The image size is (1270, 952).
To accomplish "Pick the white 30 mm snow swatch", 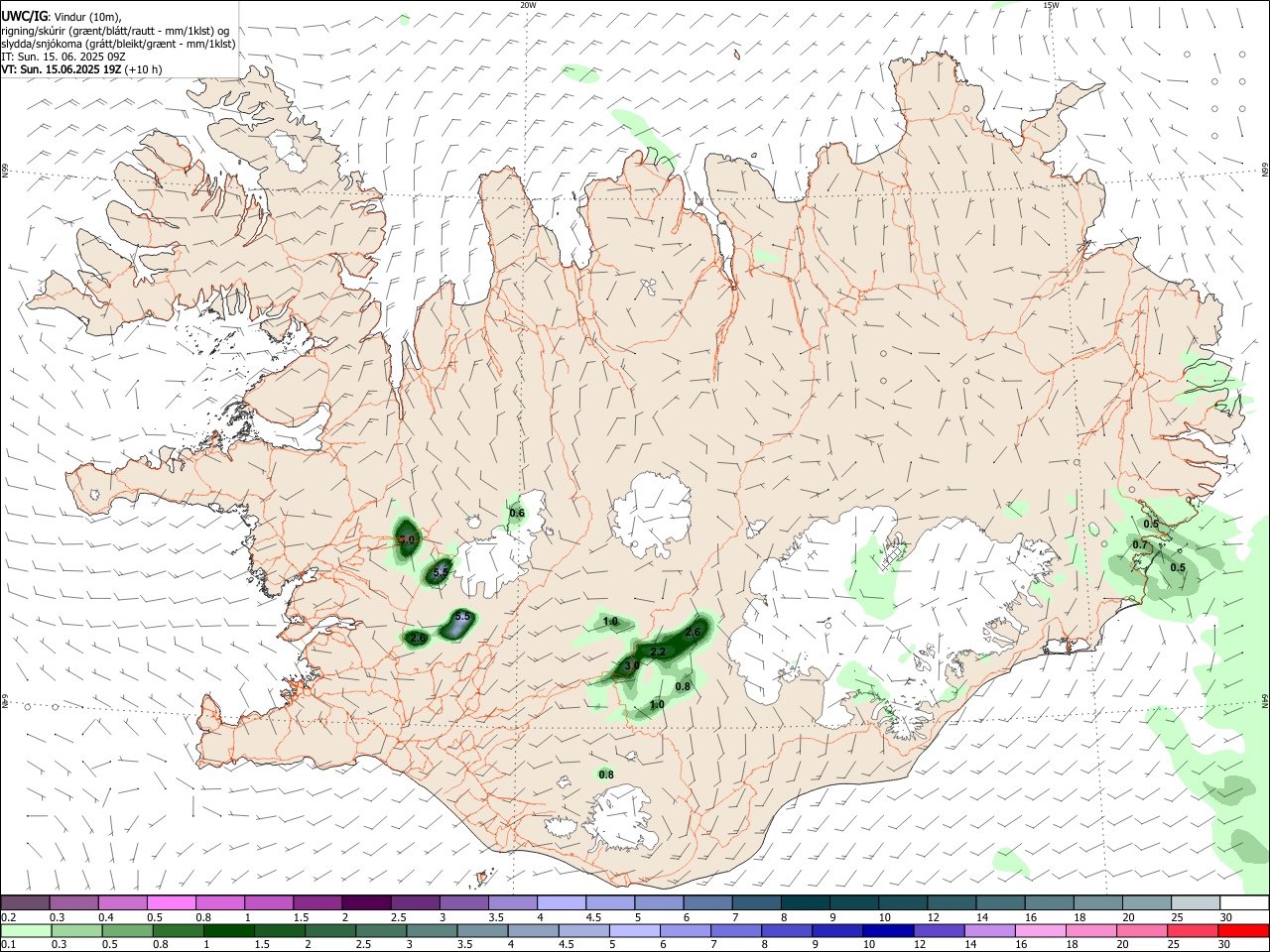I will coord(1244,902).
